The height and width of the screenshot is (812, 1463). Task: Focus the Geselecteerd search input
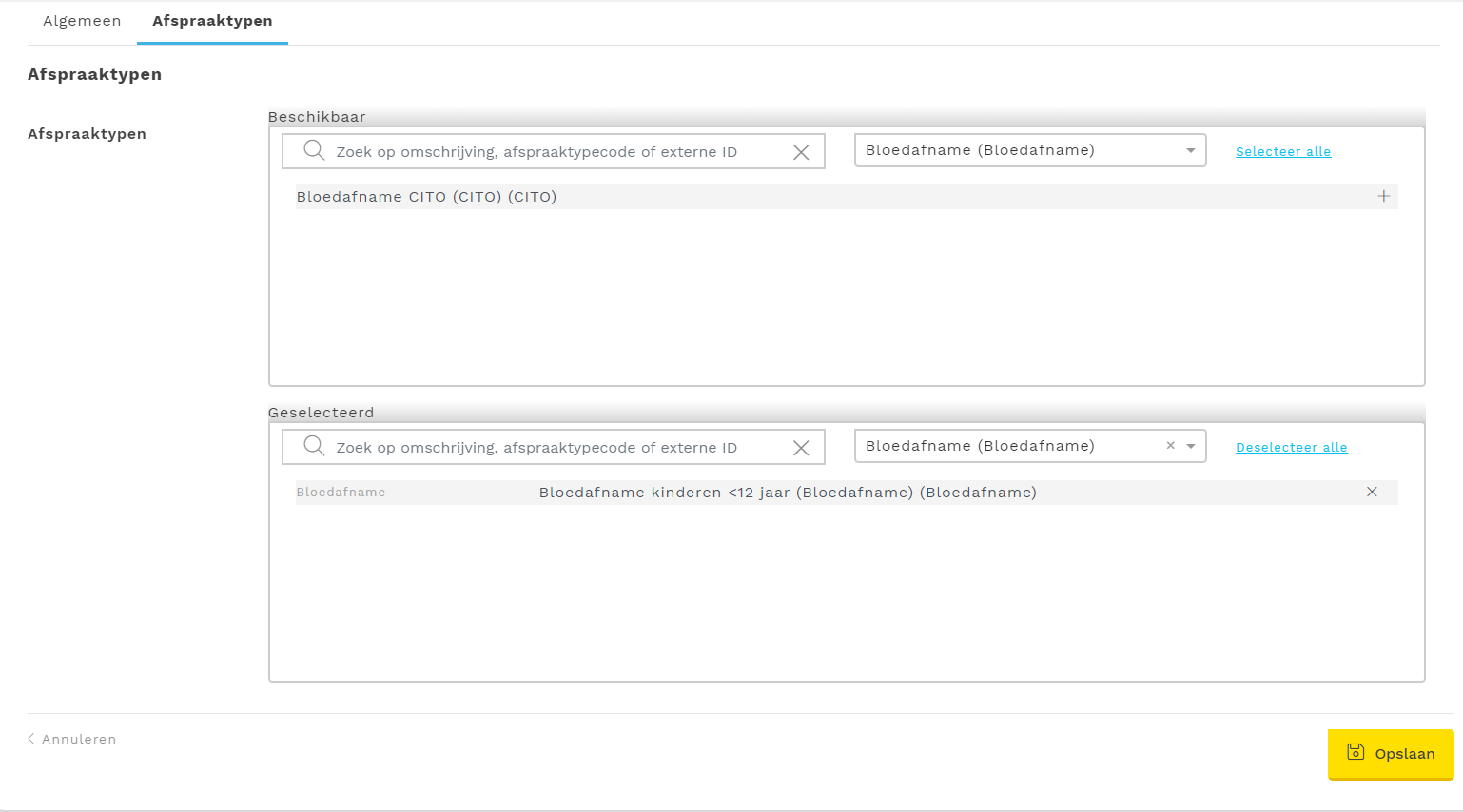point(556,448)
